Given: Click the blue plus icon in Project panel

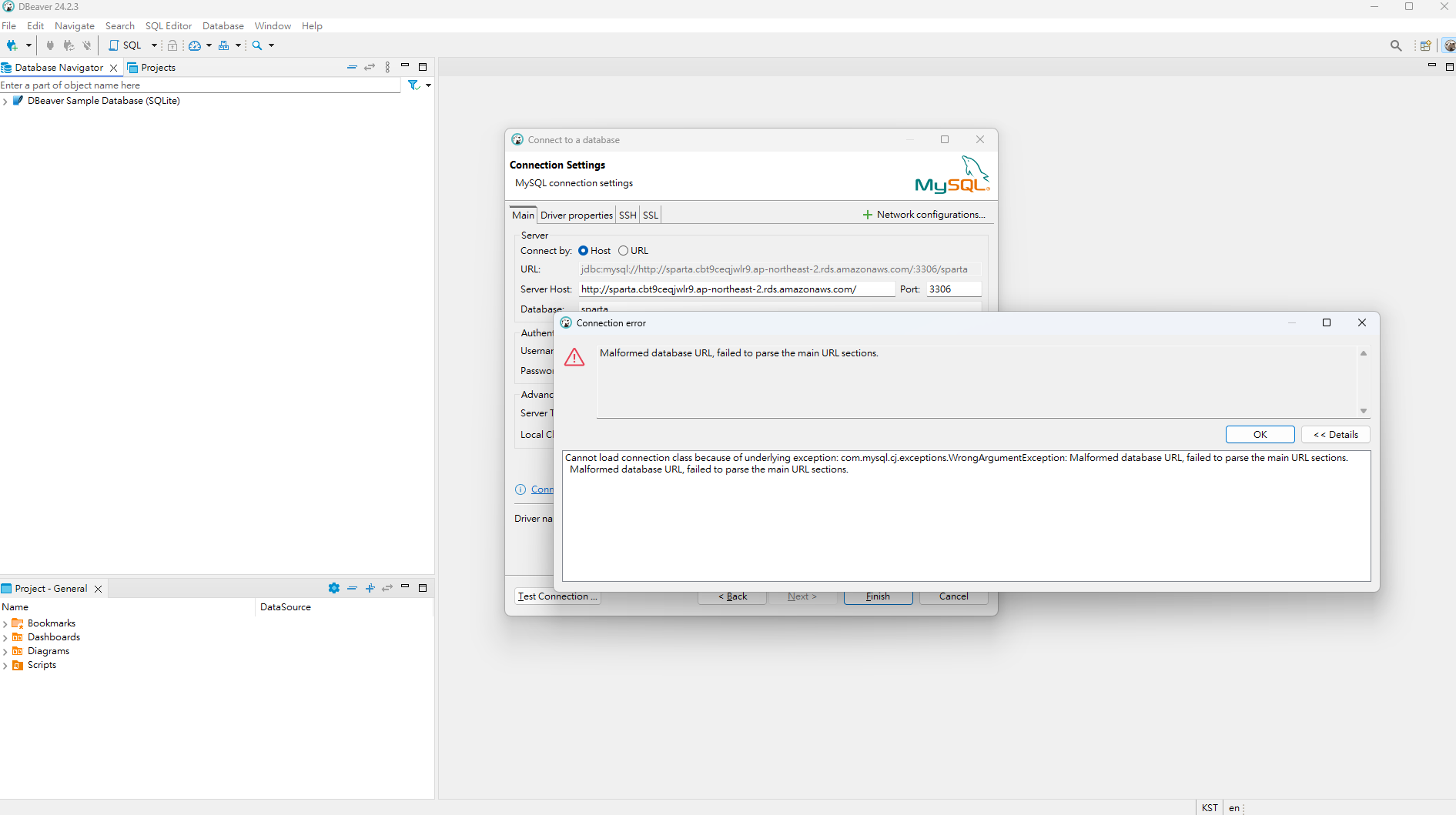Looking at the screenshot, I should [370, 588].
